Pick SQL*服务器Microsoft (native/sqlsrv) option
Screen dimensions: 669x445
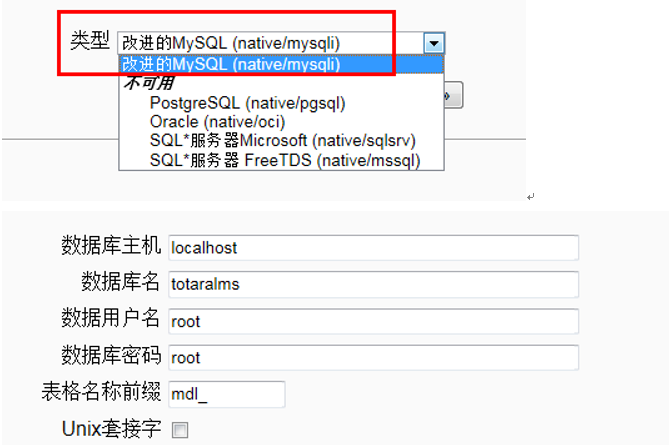pos(282,140)
